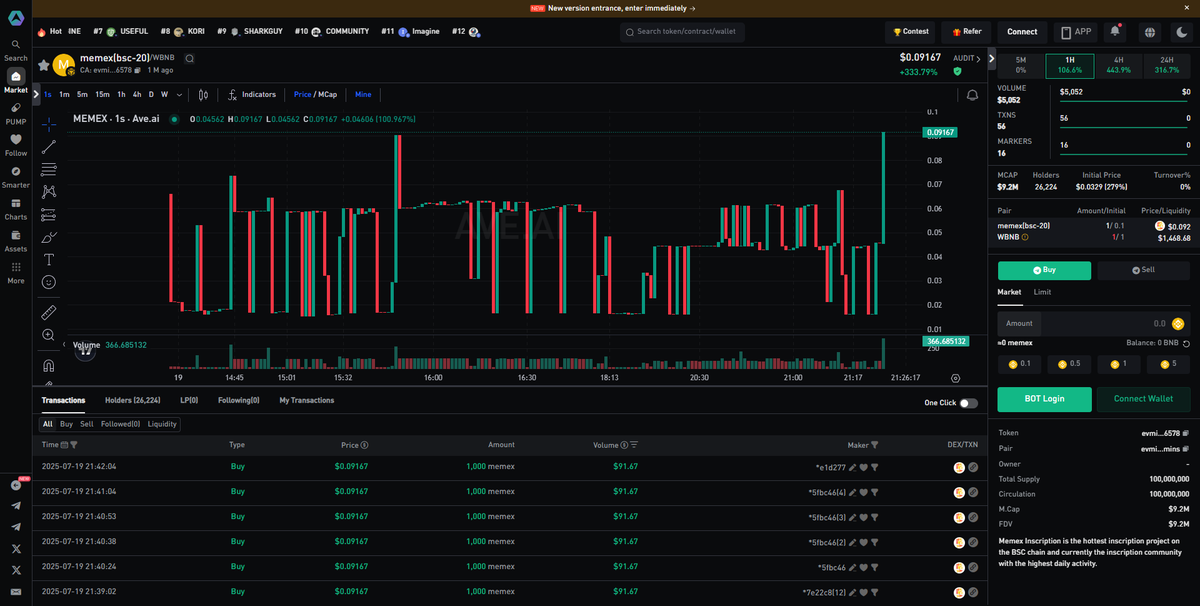Switch to the LP(0) tab
Image resolution: width=1200 pixels, height=606 pixels.
(189, 400)
